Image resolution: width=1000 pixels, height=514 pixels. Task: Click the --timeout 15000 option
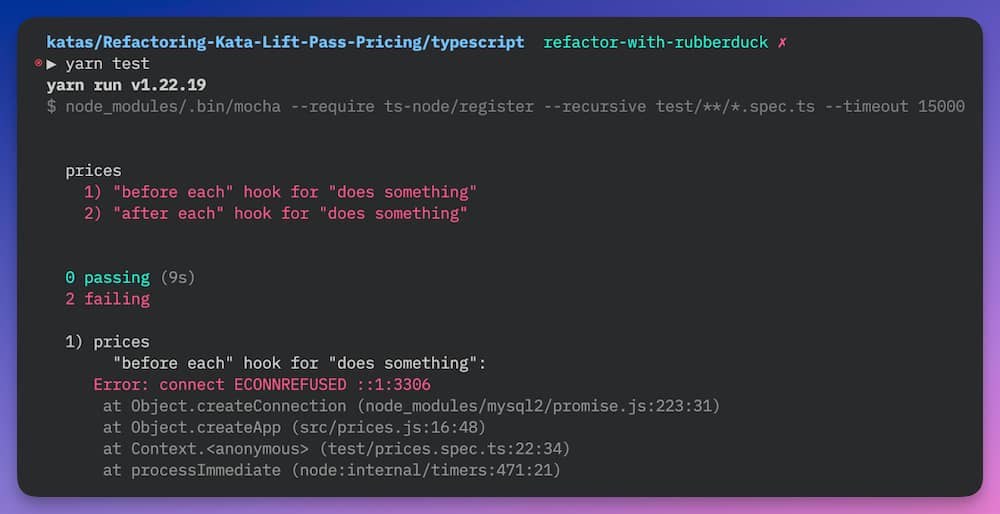pos(895,106)
